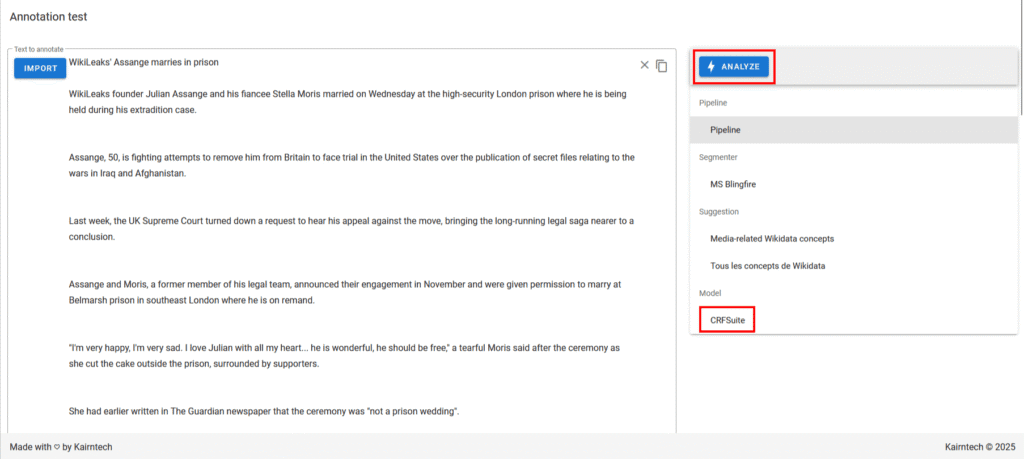Click the Segmenter section header
Screen dimensions: 1024x459
tap(718, 157)
